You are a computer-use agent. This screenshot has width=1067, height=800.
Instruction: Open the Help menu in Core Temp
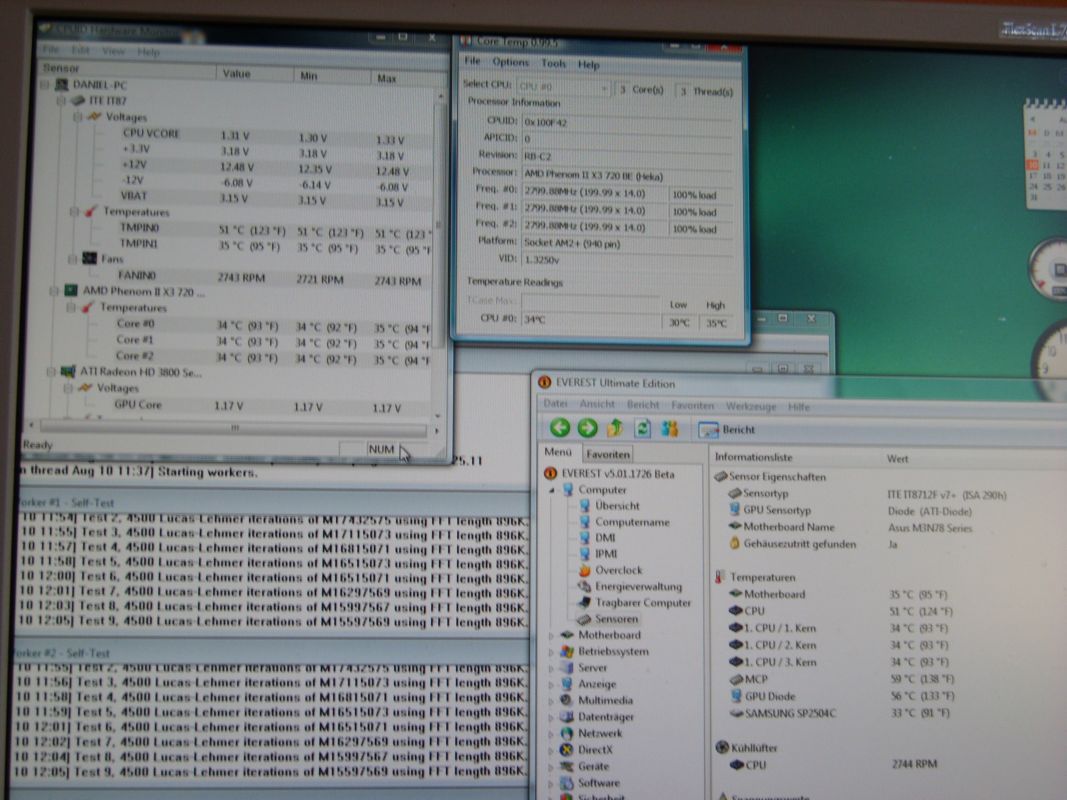(x=589, y=65)
